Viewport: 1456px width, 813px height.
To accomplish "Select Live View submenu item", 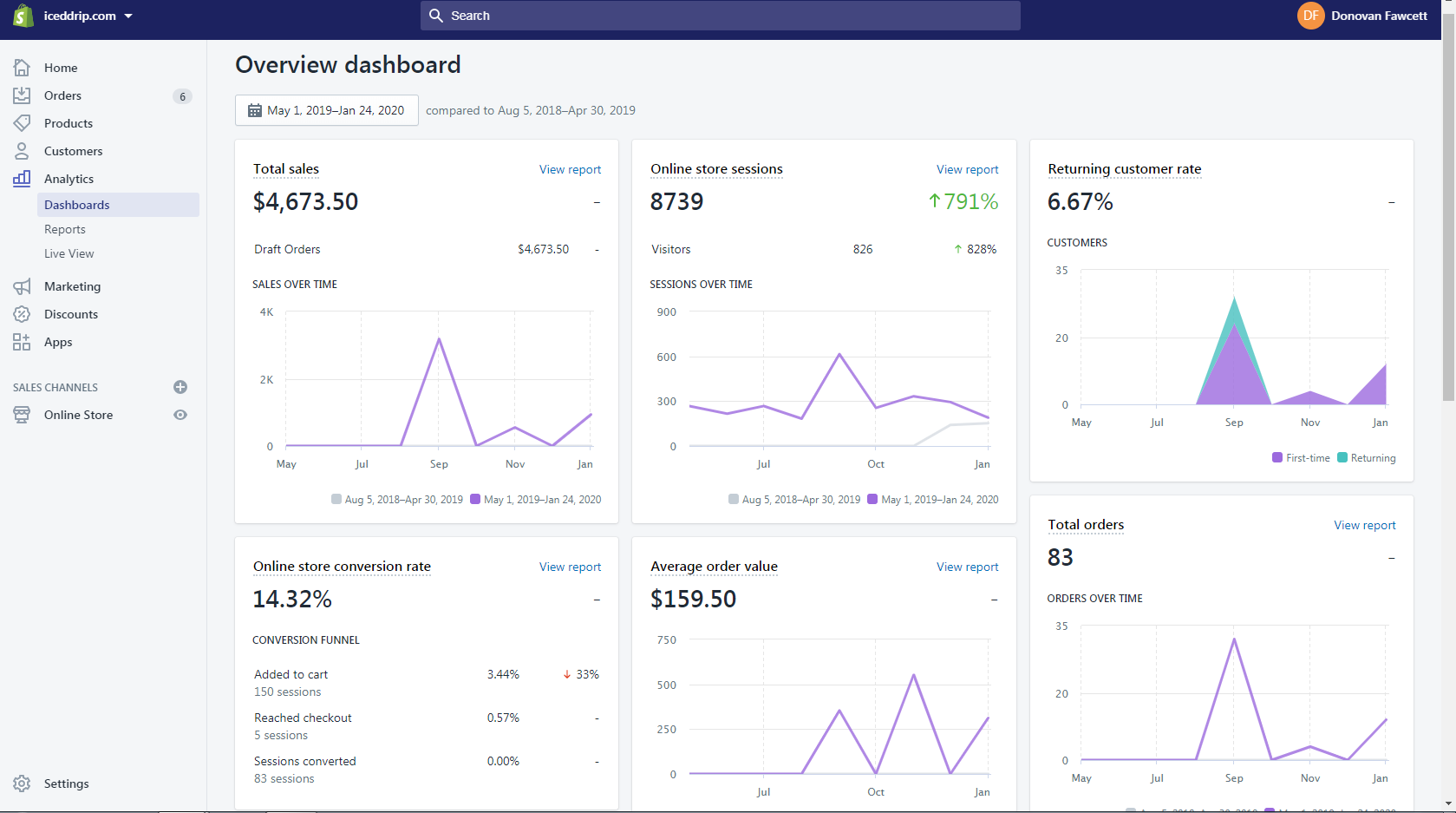I will tap(69, 253).
